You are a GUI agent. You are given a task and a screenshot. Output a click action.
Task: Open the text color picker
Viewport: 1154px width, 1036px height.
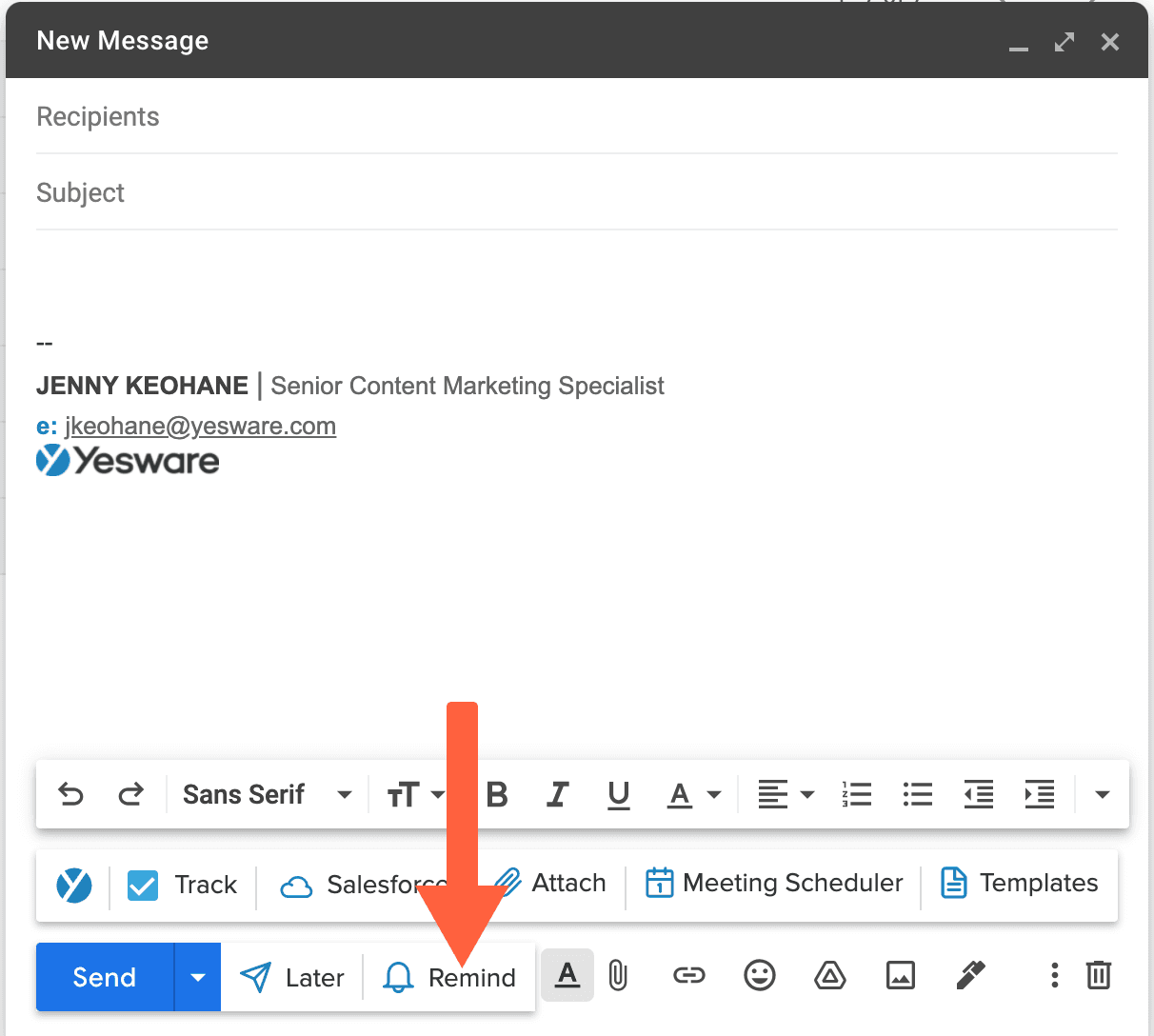pos(693,794)
